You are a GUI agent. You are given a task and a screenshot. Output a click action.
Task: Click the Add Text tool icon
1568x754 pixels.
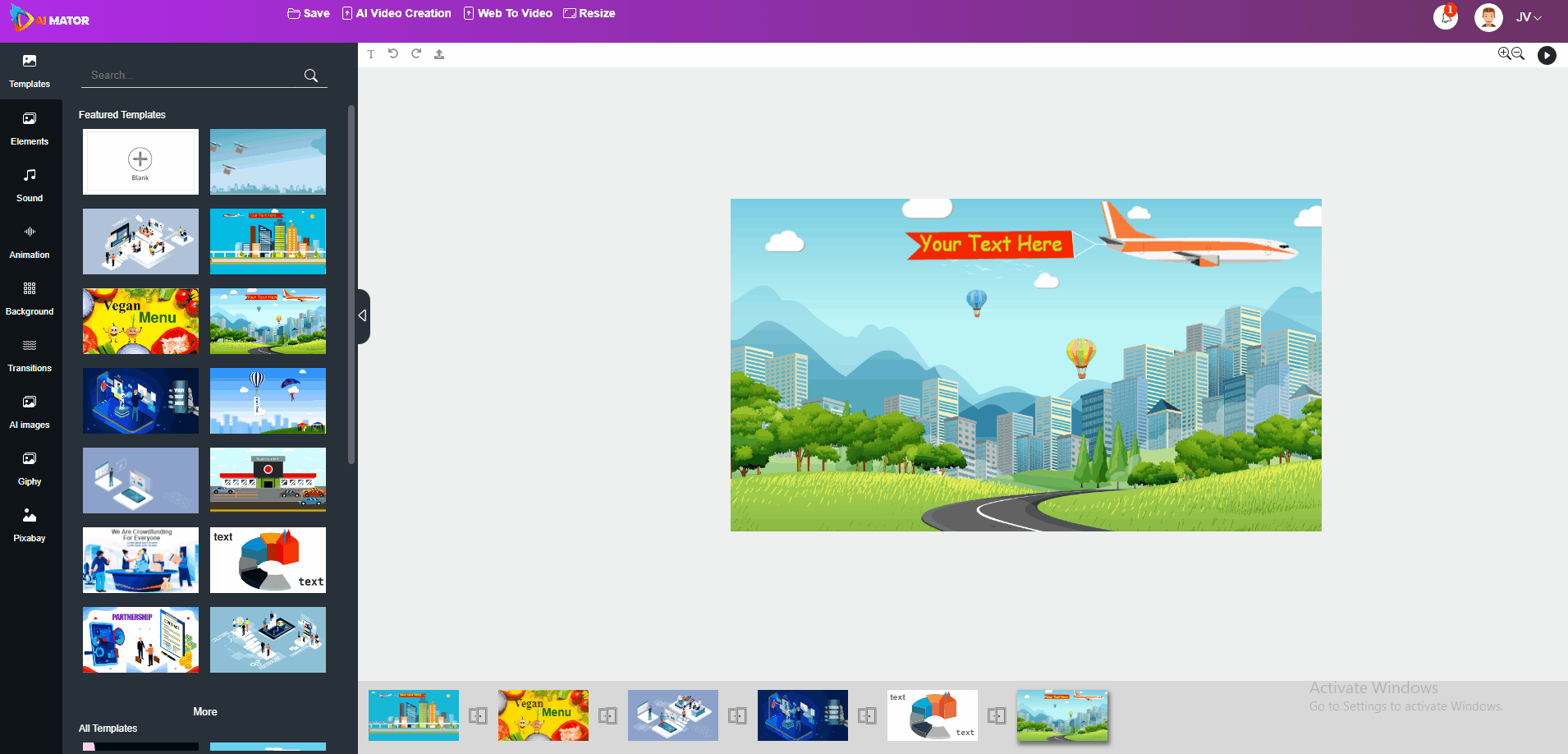click(x=371, y=54)
